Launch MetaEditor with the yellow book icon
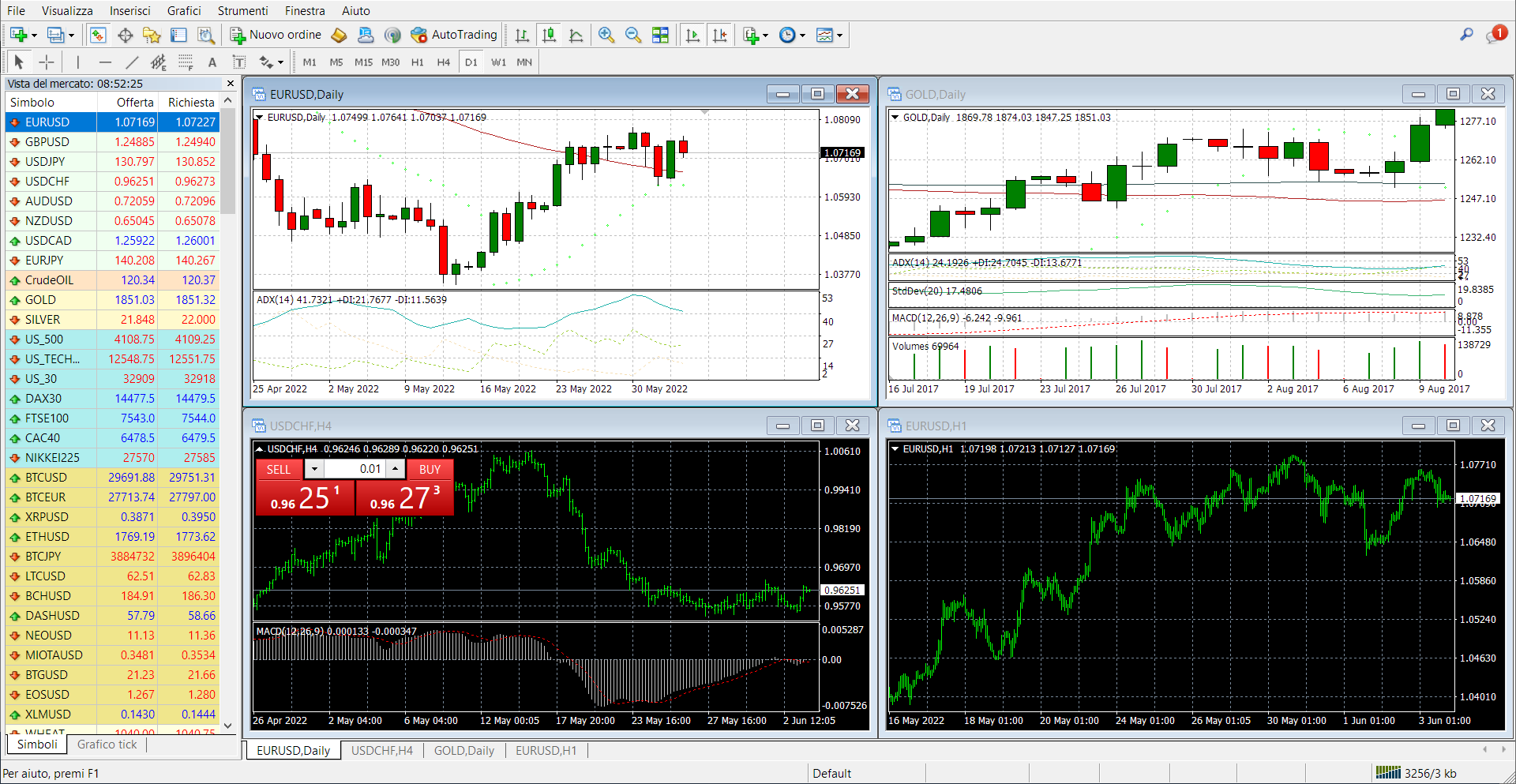The height and width of the screenshot is (784, 1516). tap(339, 35)
